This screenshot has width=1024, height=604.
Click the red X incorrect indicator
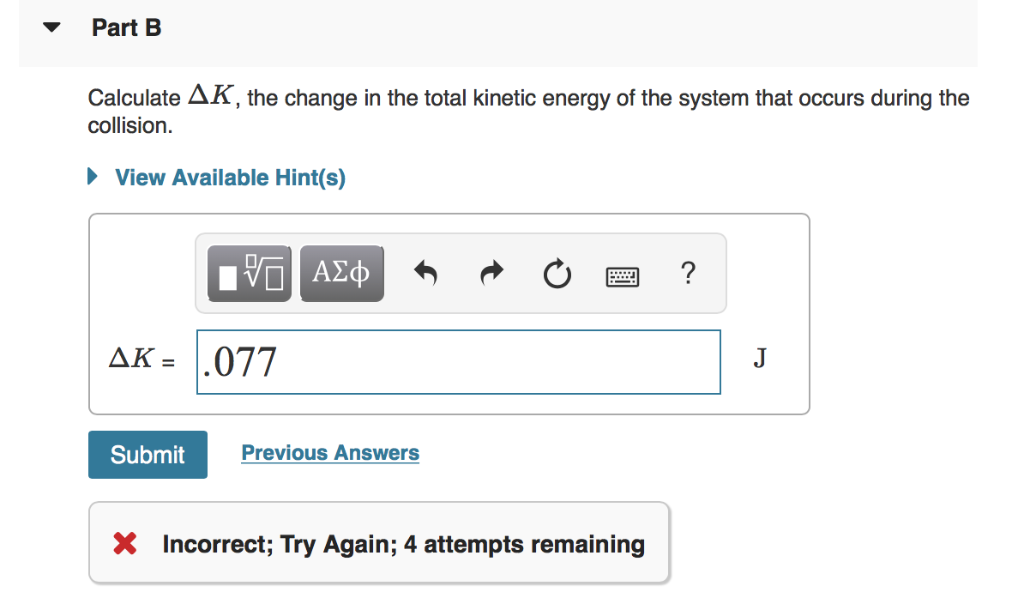126,543
